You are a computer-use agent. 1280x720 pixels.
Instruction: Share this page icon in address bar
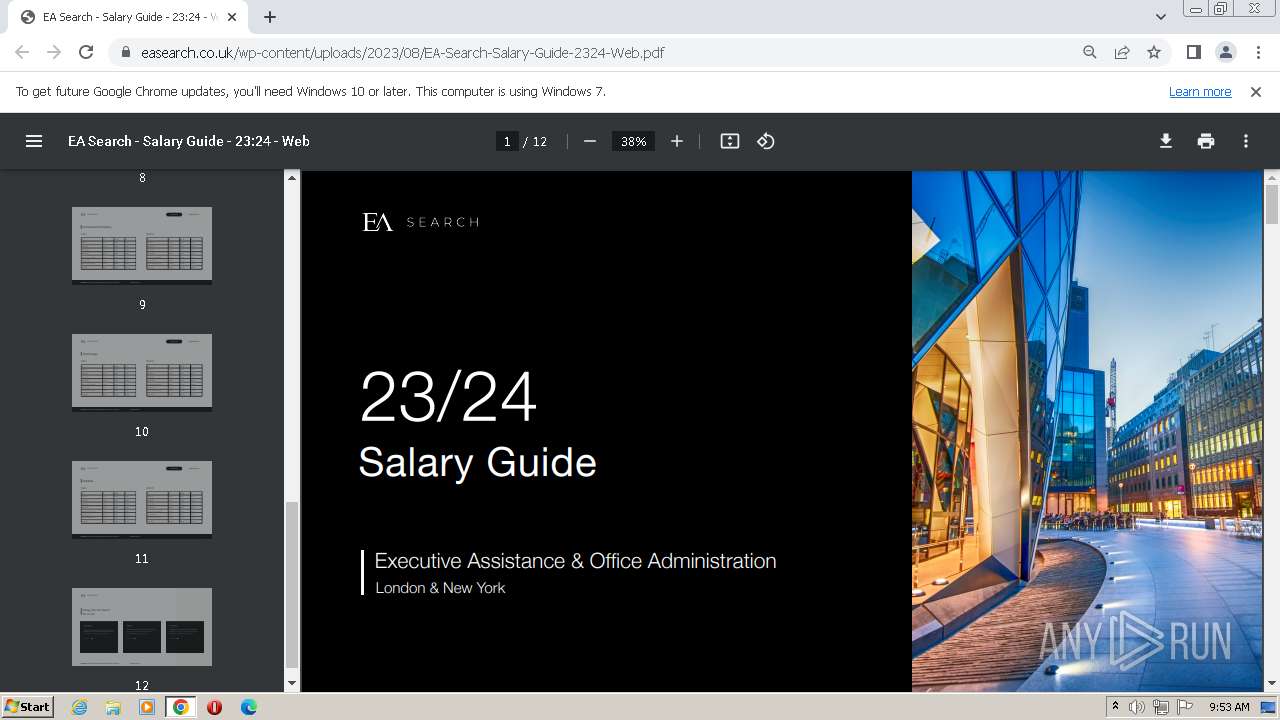pos(1122,52)
